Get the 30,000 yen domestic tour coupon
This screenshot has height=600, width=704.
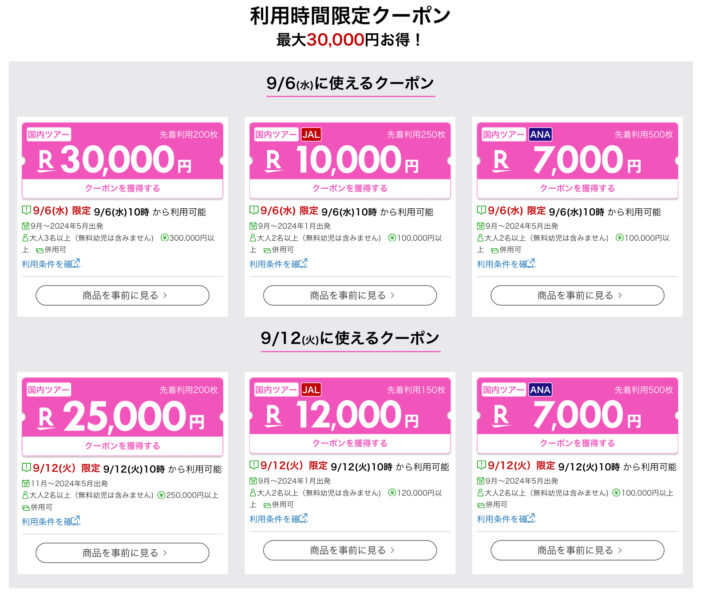[123, 188]
